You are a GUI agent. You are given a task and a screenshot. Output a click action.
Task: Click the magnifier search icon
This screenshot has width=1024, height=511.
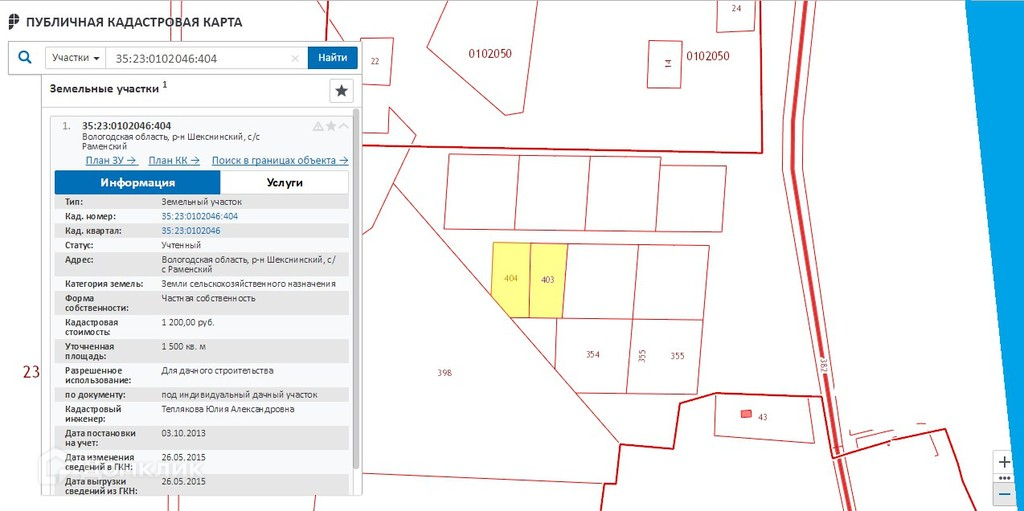coord(25,58)
